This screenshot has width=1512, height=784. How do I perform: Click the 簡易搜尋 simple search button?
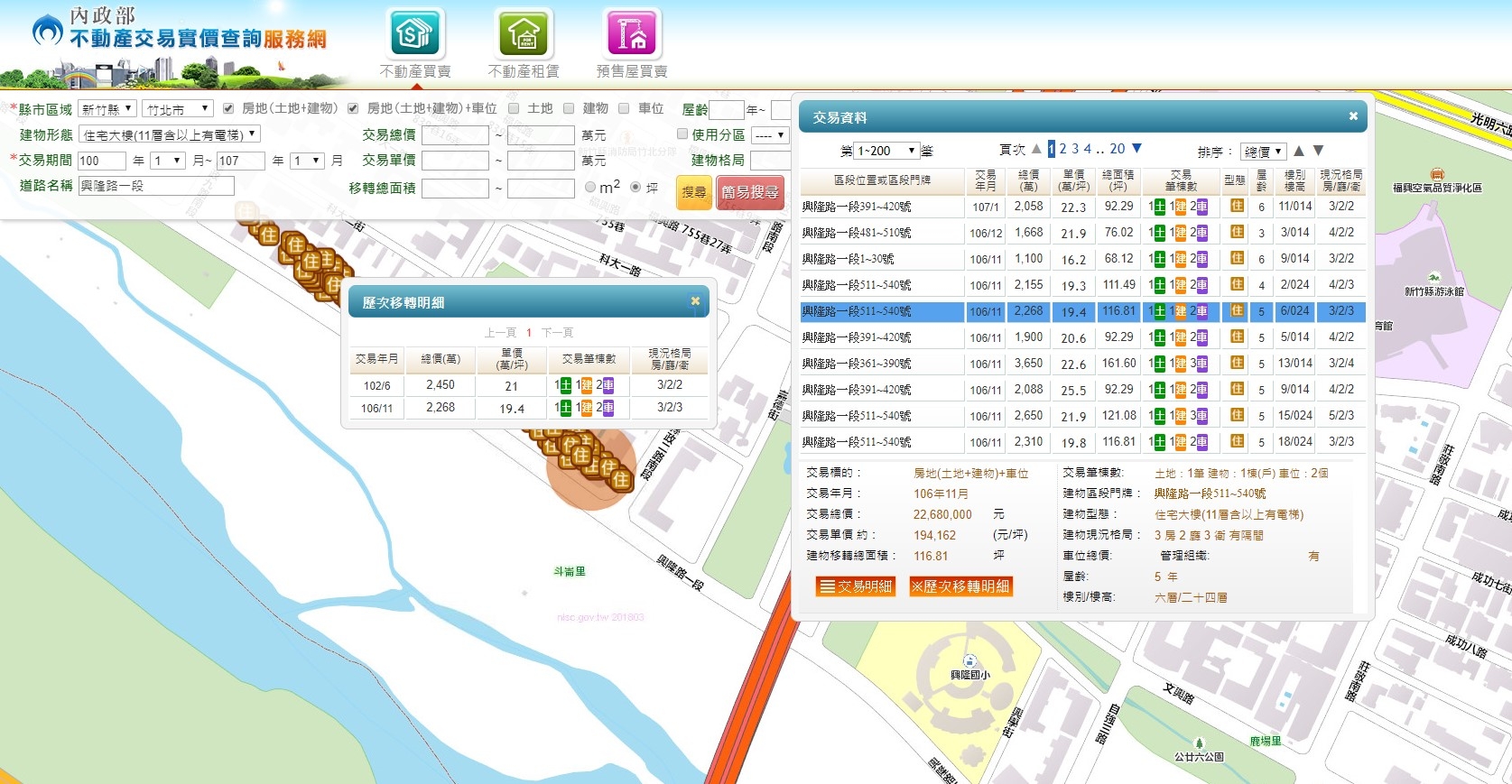point(749,192)
